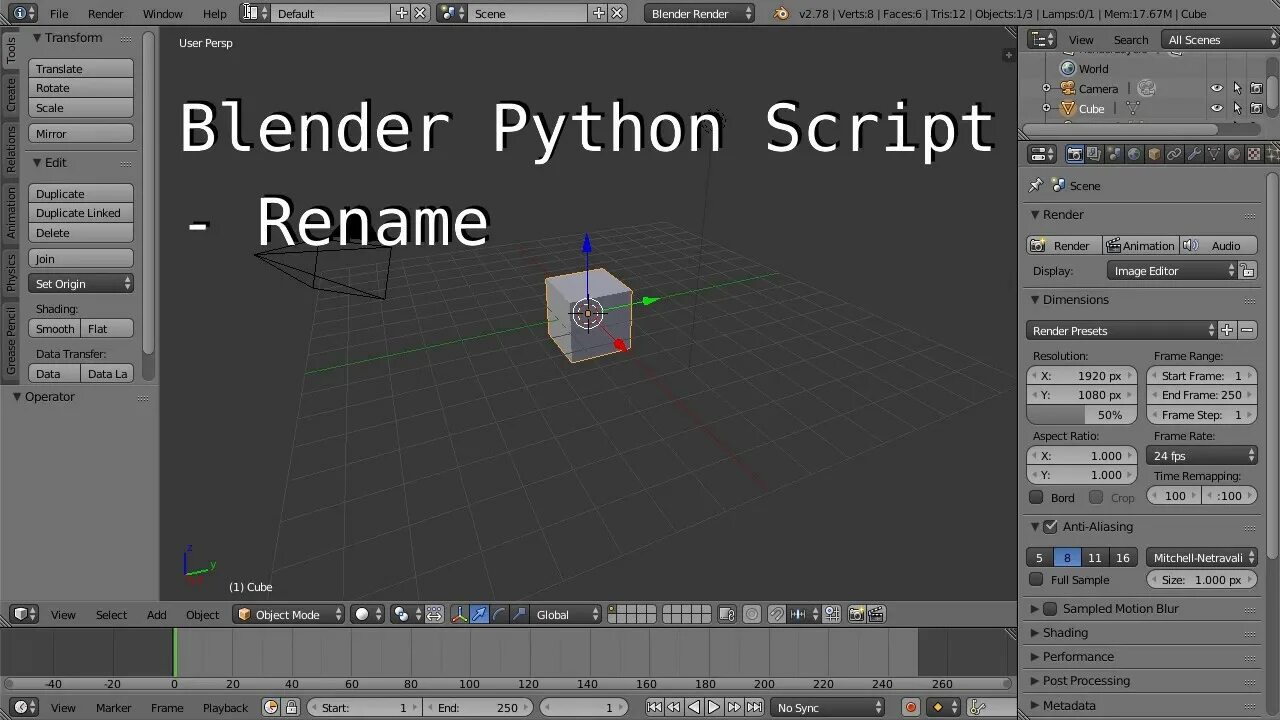Open the Mesh Data triangle tab
The image size is (1280, 720).
click(x=1214, y=154)
